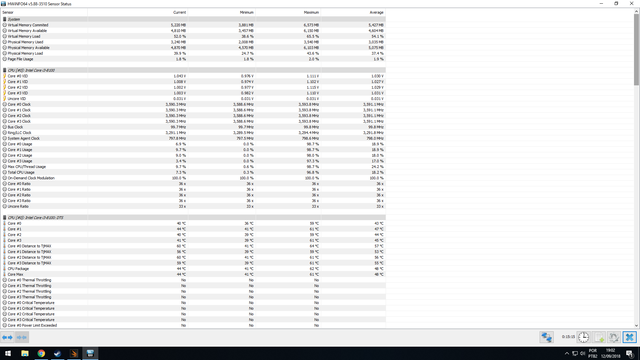Screen dimensions: 640x360
Task: Select the Physical Memory Available row
Action: (x=193, y=48)
